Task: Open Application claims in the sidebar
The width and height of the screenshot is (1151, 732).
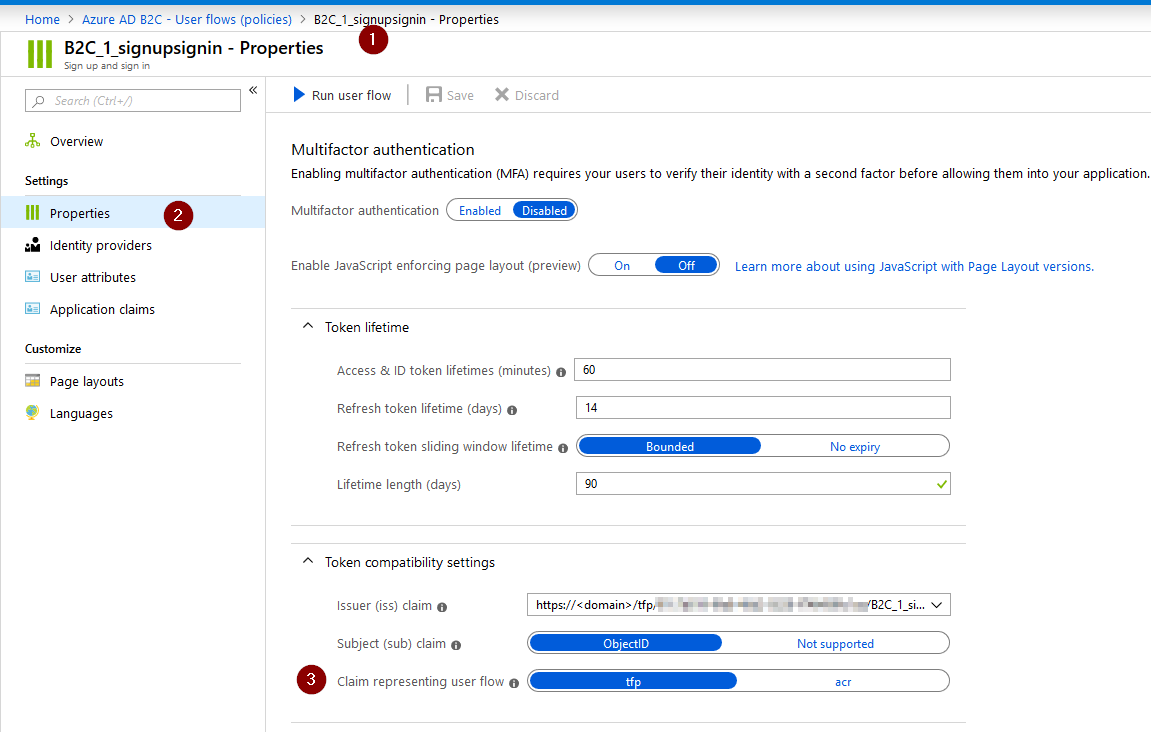Action: (102, 309)
